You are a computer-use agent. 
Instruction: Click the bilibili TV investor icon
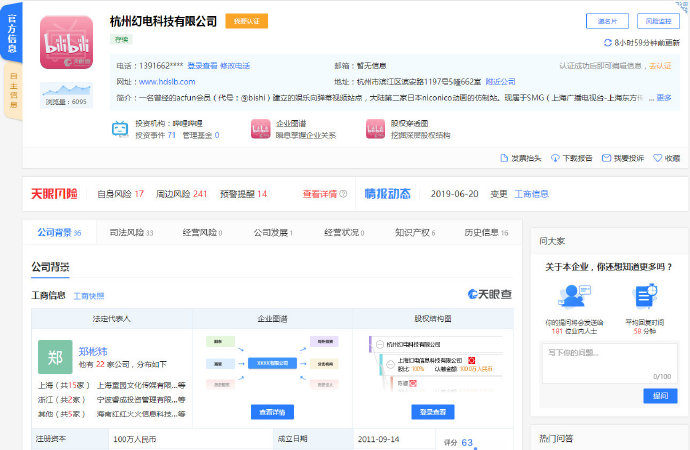pyautogui.click(x=120, y=129)
